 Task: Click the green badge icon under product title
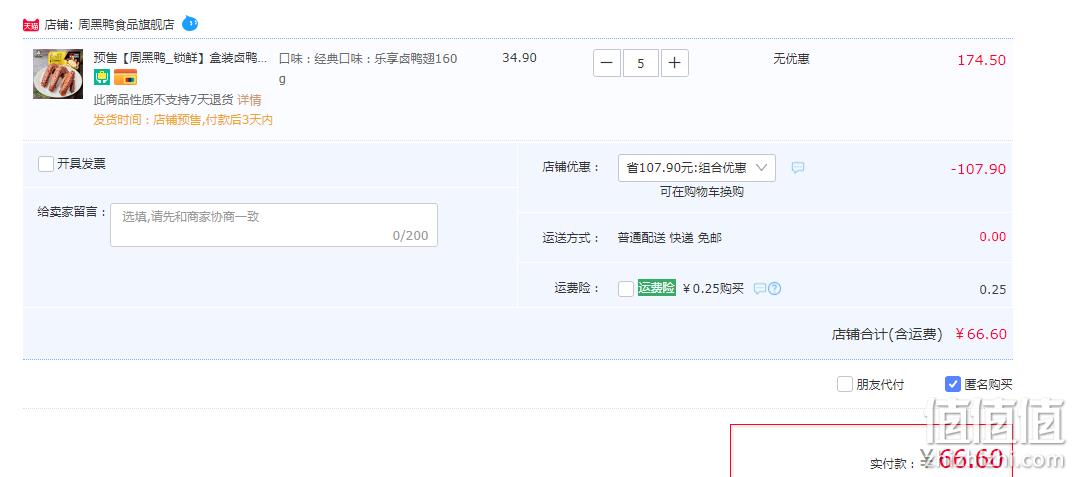coord(102,77)
